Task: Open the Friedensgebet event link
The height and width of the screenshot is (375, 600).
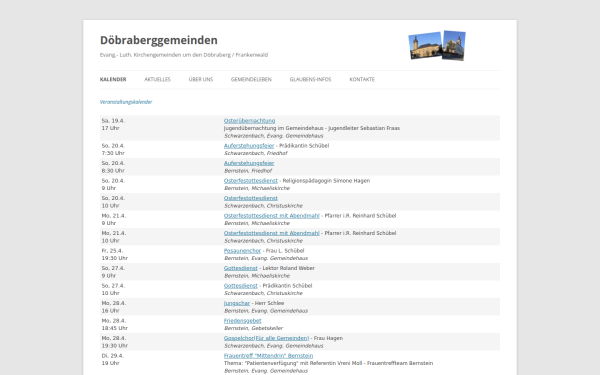Action: 243,321
